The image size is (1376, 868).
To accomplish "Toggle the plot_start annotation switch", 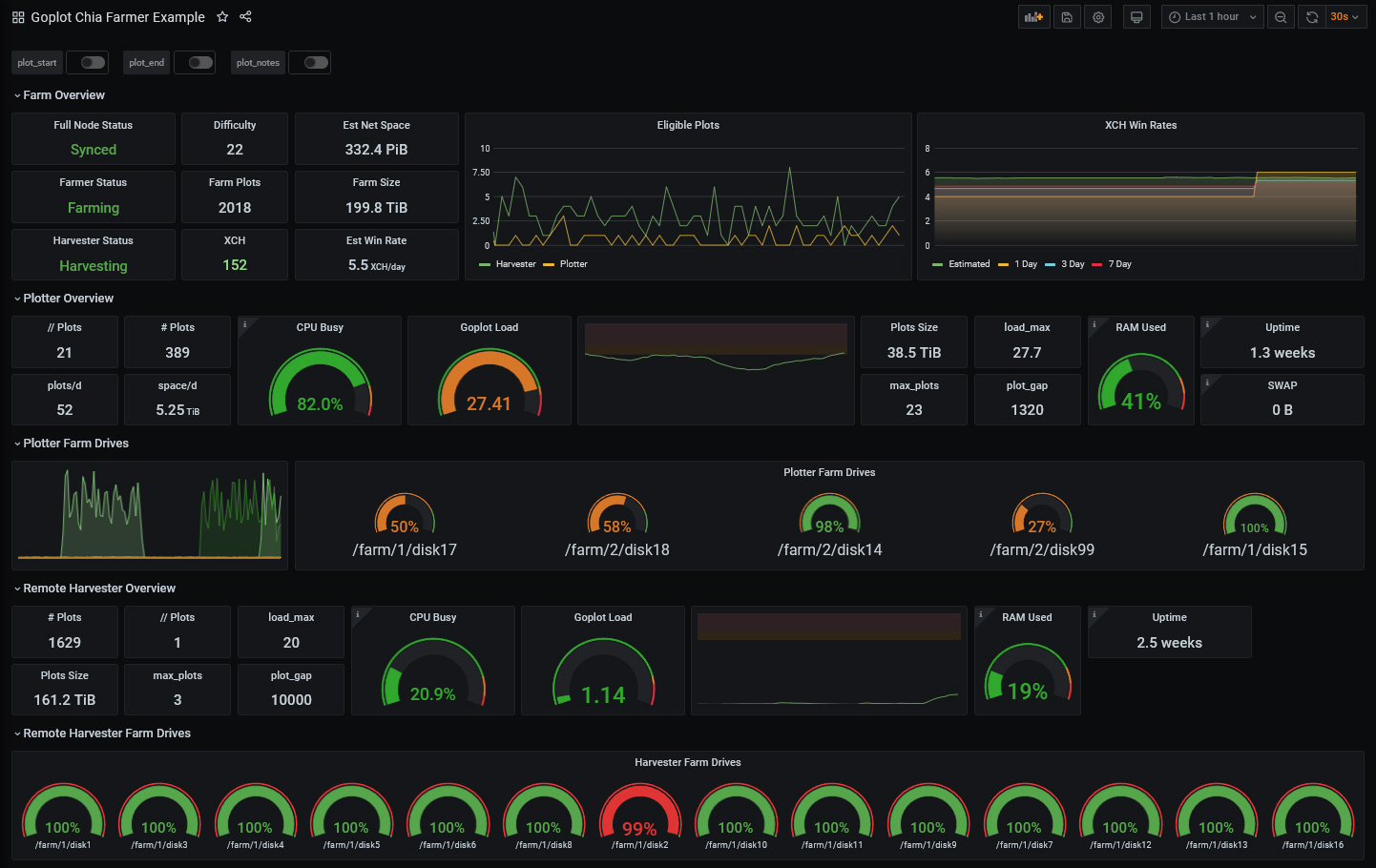I will pos(93,63).
